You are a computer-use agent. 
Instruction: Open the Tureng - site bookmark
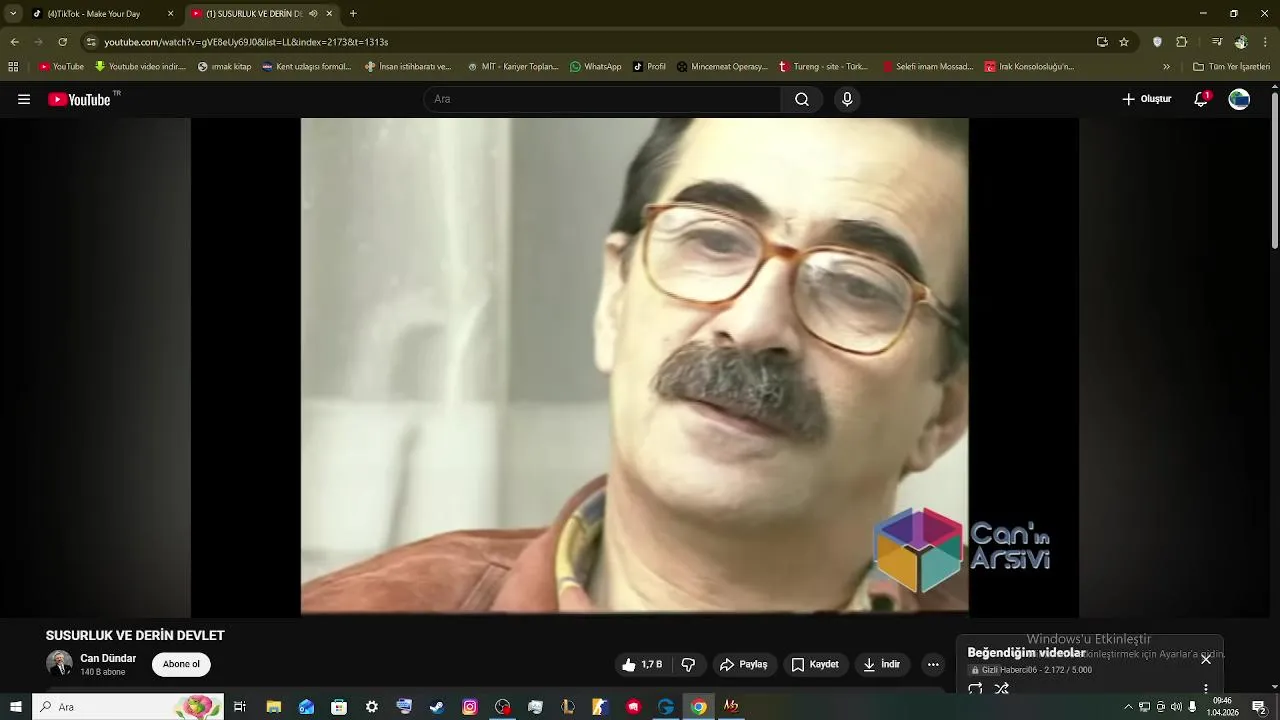824,67
